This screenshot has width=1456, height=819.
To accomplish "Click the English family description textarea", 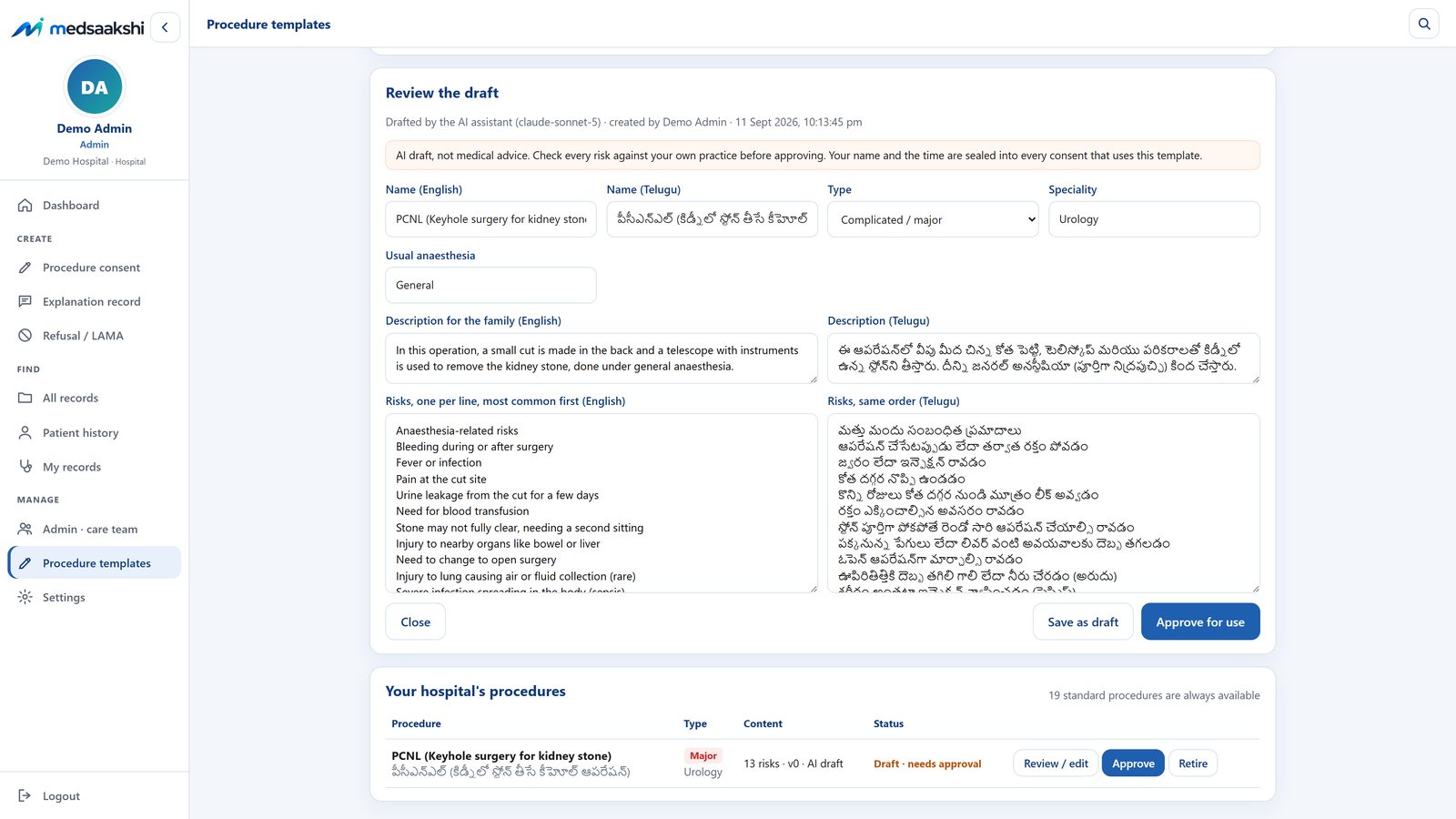I will click(x=602, y=359).
